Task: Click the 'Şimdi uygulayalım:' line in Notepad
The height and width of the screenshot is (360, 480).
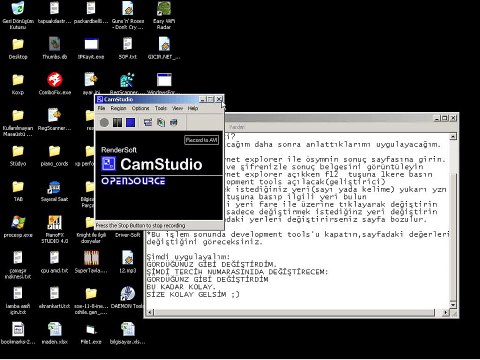Action: click(x=188, y=257)
